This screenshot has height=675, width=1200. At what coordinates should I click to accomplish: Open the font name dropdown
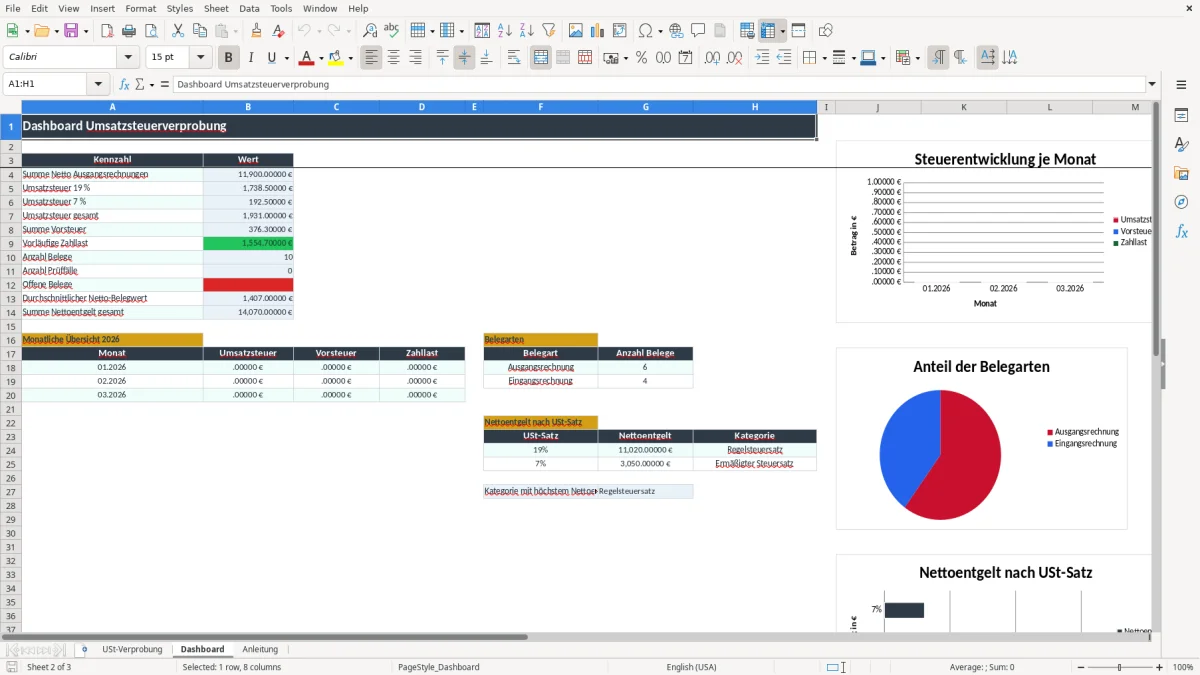coord(128,58)
